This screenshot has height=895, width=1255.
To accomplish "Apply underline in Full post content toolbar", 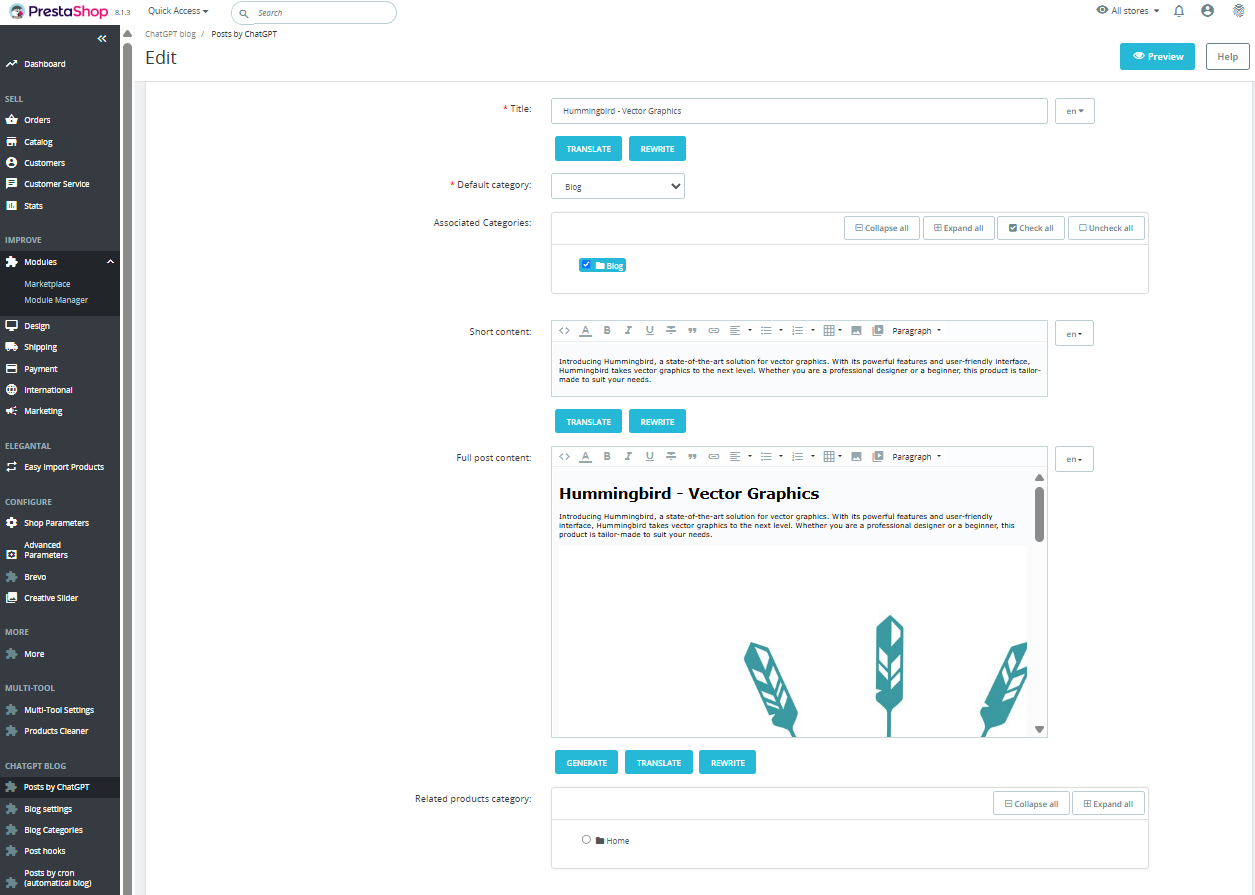I will [650, 457].
